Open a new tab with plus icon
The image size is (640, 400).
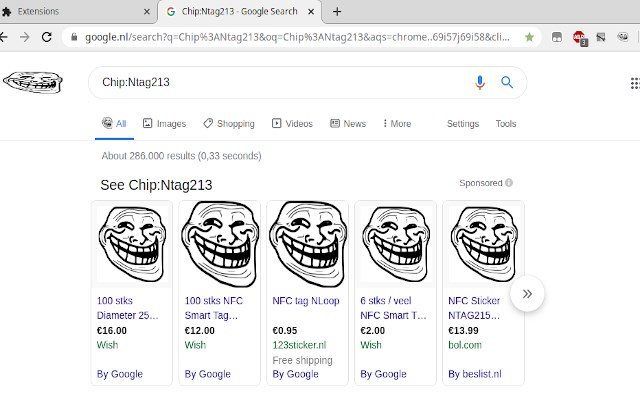(x=337, y=12)
